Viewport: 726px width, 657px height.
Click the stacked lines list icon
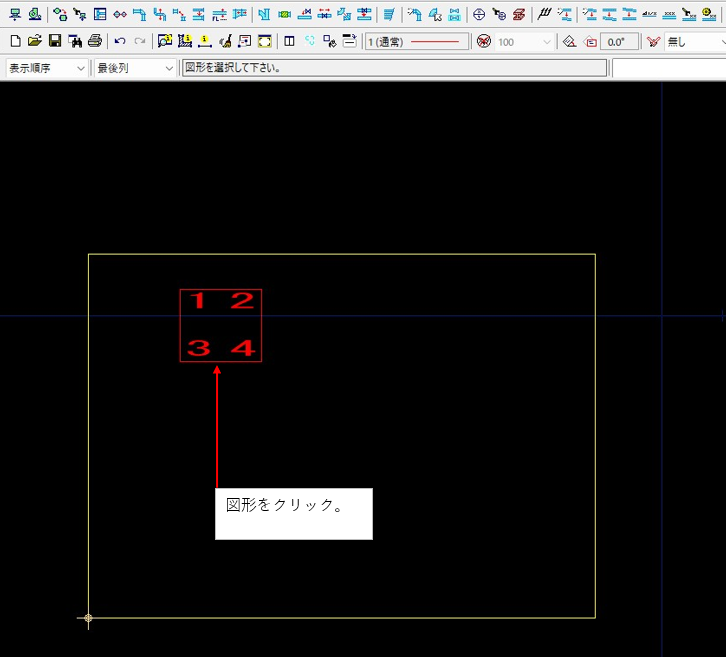[389, 15]
